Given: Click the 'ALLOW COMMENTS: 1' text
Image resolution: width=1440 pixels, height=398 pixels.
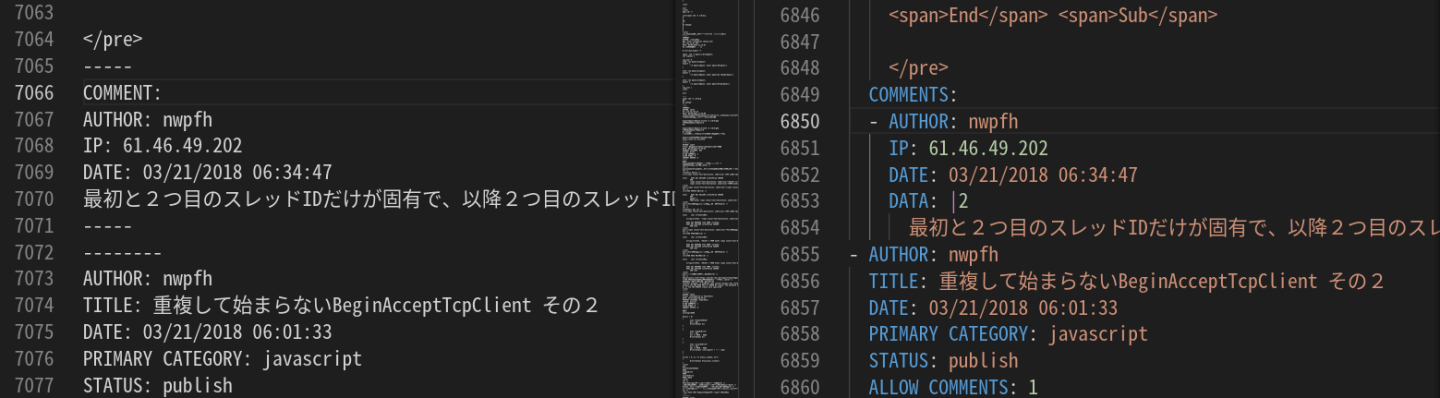Looking at the screenshot, I should [953, 387].
